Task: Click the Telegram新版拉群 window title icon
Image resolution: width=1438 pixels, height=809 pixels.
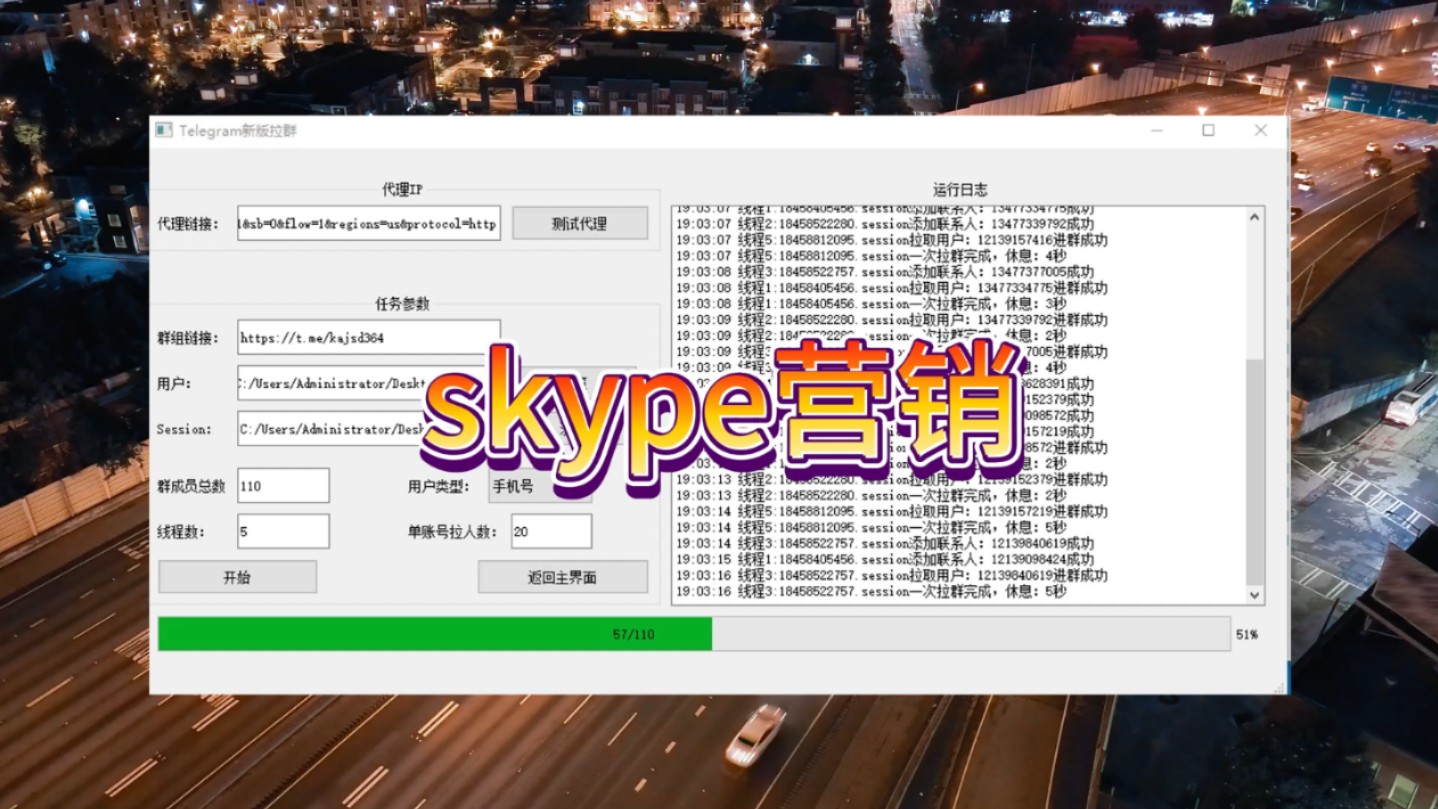Action: click(164, 131)
